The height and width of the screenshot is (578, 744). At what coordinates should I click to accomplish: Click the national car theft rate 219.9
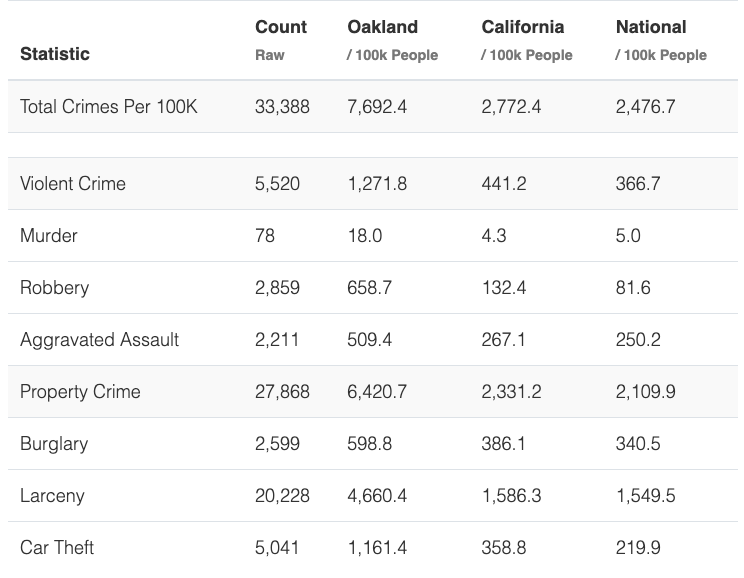pyautogui.click(x=638, y=548)
